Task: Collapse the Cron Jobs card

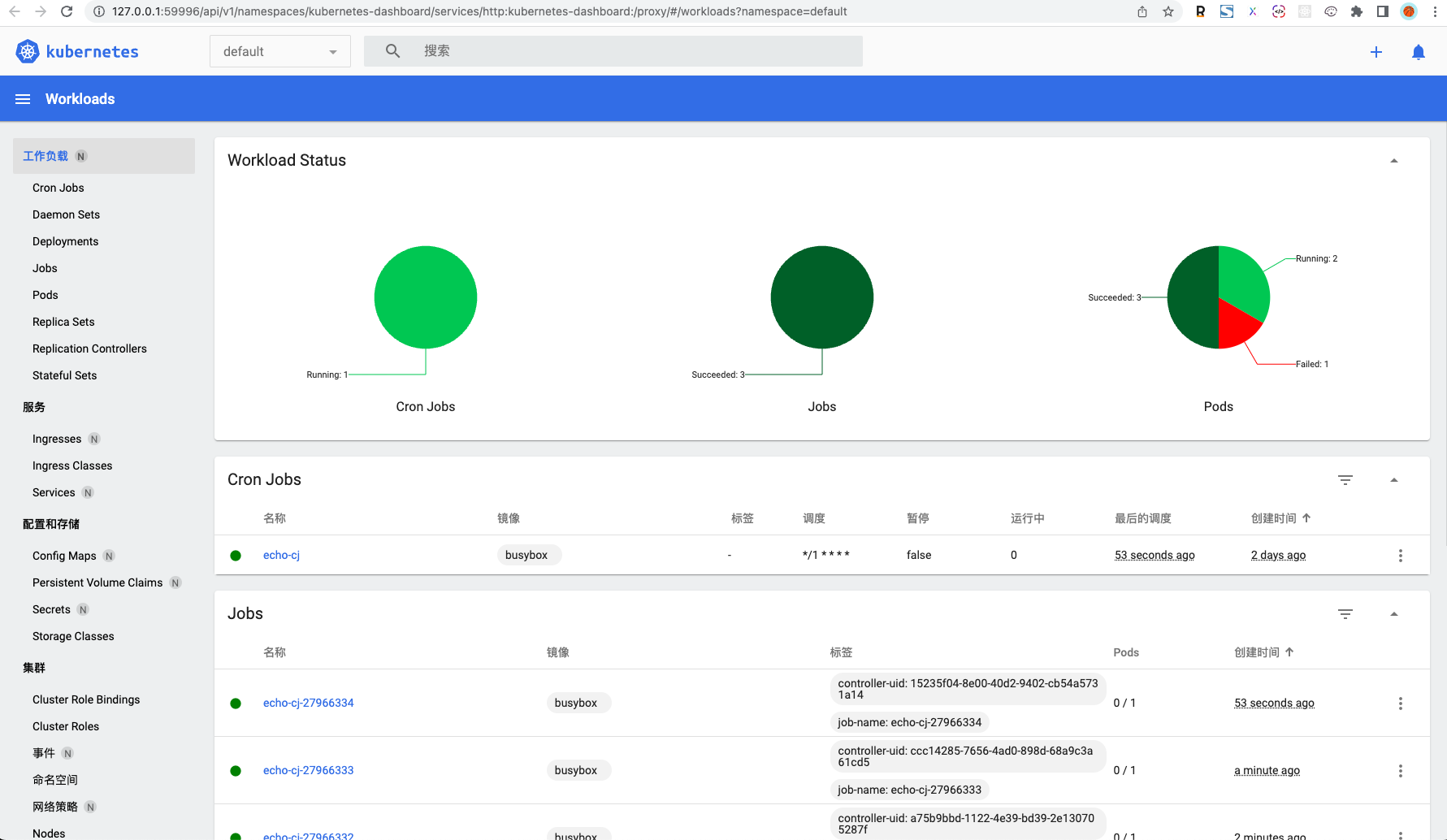Action: 1394,480
